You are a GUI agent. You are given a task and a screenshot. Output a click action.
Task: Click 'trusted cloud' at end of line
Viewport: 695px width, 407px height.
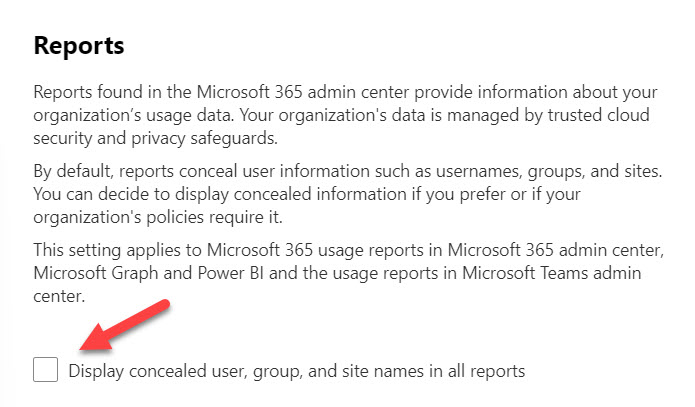pyautogui.click(x=598, y=115)
